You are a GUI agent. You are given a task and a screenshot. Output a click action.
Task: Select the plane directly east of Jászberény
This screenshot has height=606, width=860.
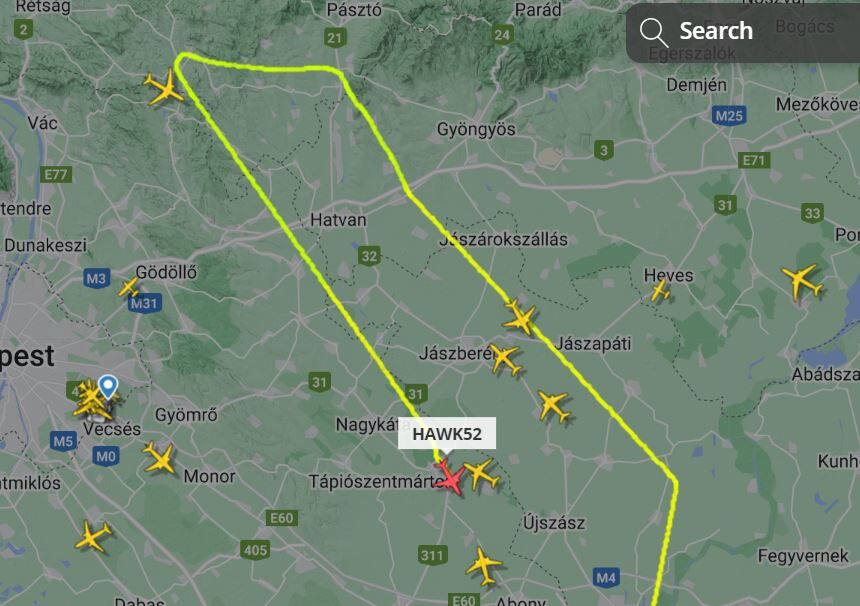(x=505, y=359)
